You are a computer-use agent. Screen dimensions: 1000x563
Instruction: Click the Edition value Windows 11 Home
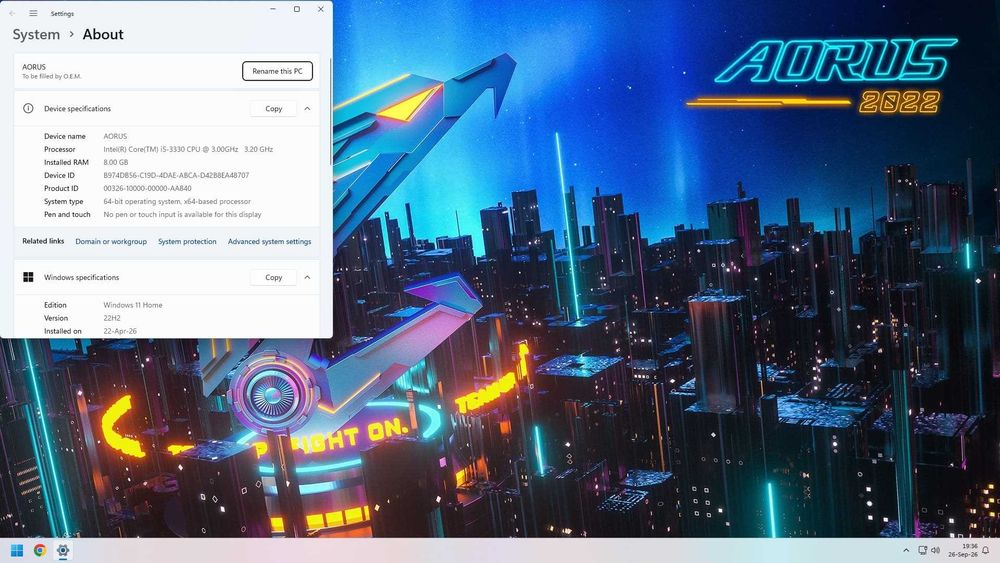[133, 305]
